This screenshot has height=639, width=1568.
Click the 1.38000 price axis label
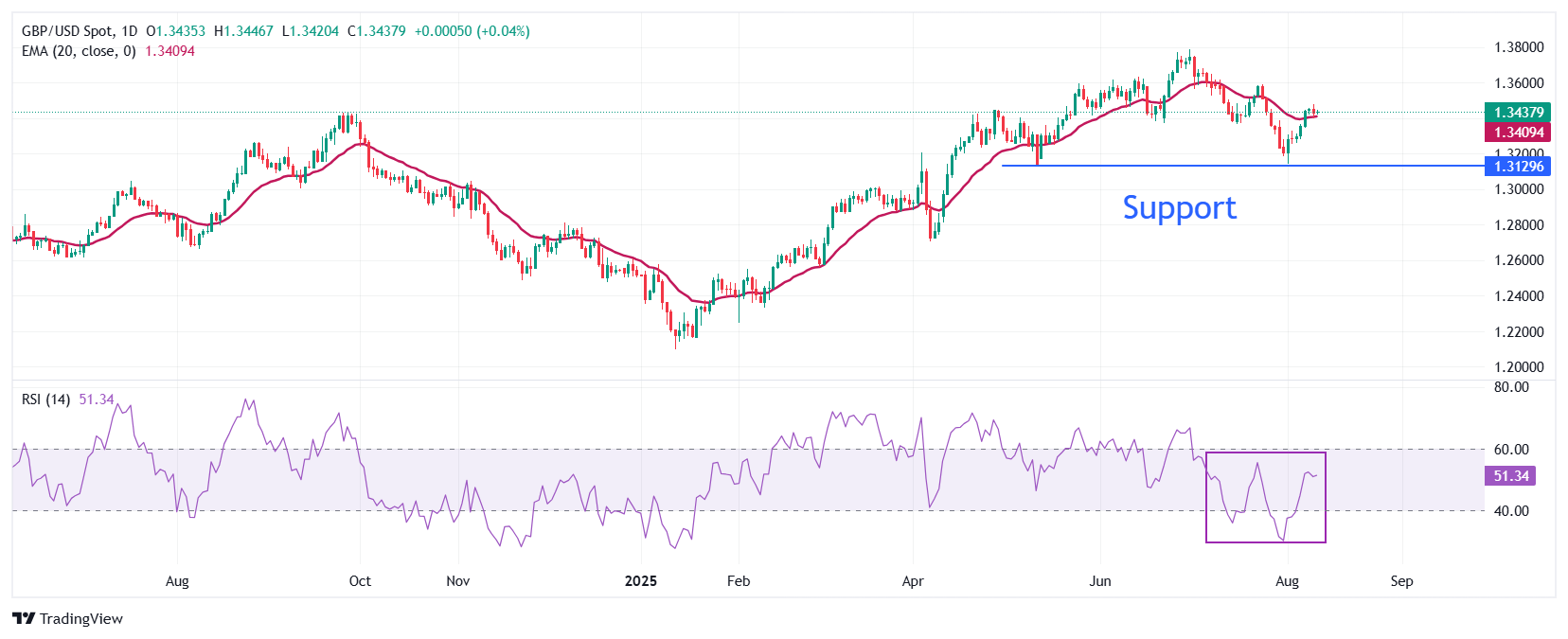1518,47
